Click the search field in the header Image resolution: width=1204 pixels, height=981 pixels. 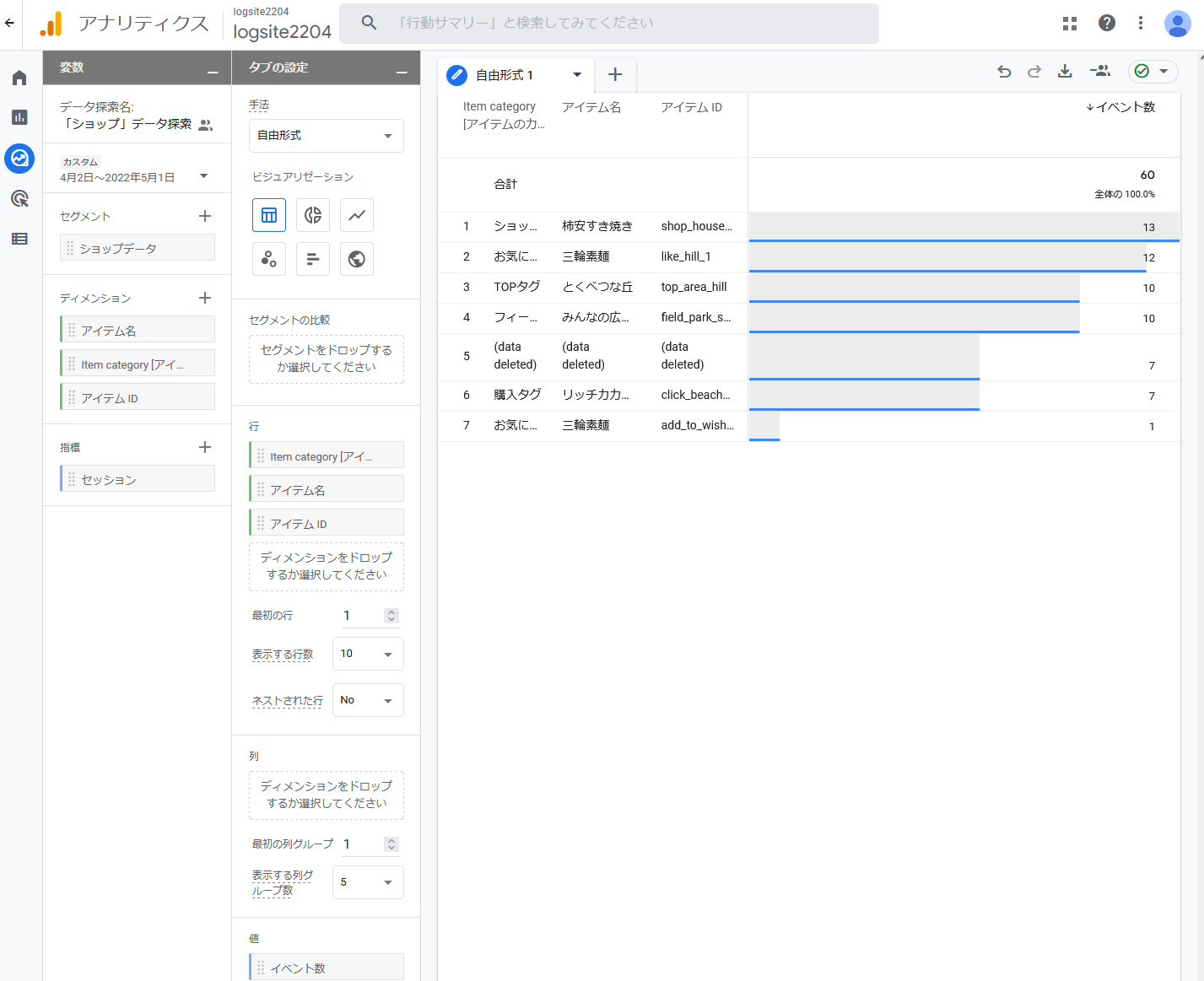tap(609, 23)
